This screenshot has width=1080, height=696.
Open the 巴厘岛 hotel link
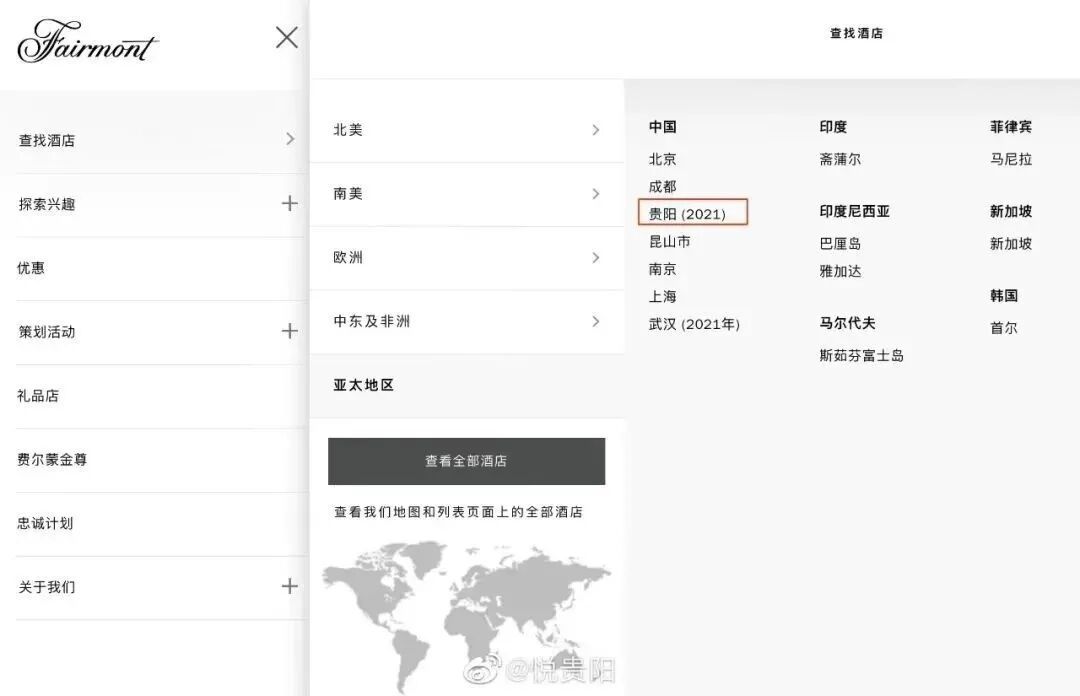[x=840, y=243]
